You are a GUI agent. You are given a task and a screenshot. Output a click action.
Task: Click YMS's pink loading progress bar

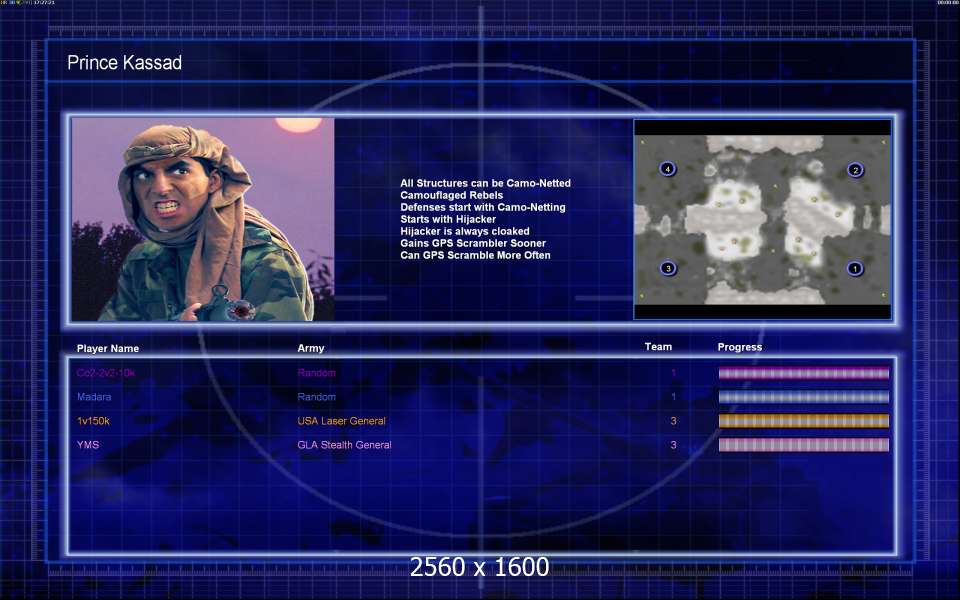point(804,445)
